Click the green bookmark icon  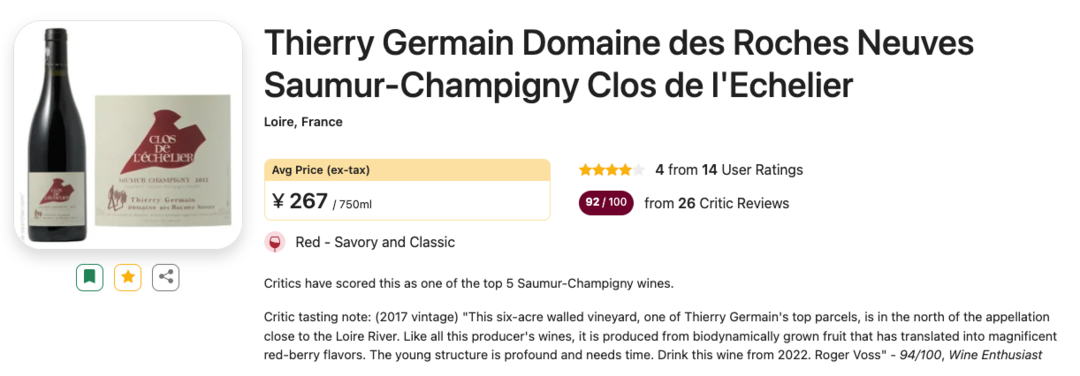point(90,277)
